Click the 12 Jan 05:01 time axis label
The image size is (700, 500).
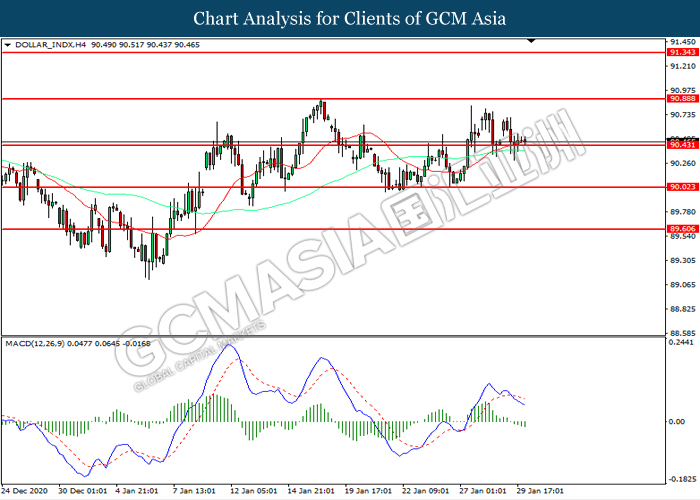click(254, 491)
